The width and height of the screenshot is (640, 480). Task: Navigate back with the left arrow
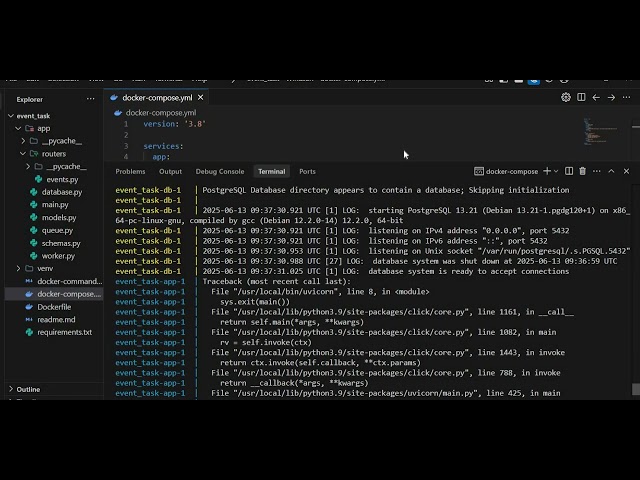[x=596, y=97]
